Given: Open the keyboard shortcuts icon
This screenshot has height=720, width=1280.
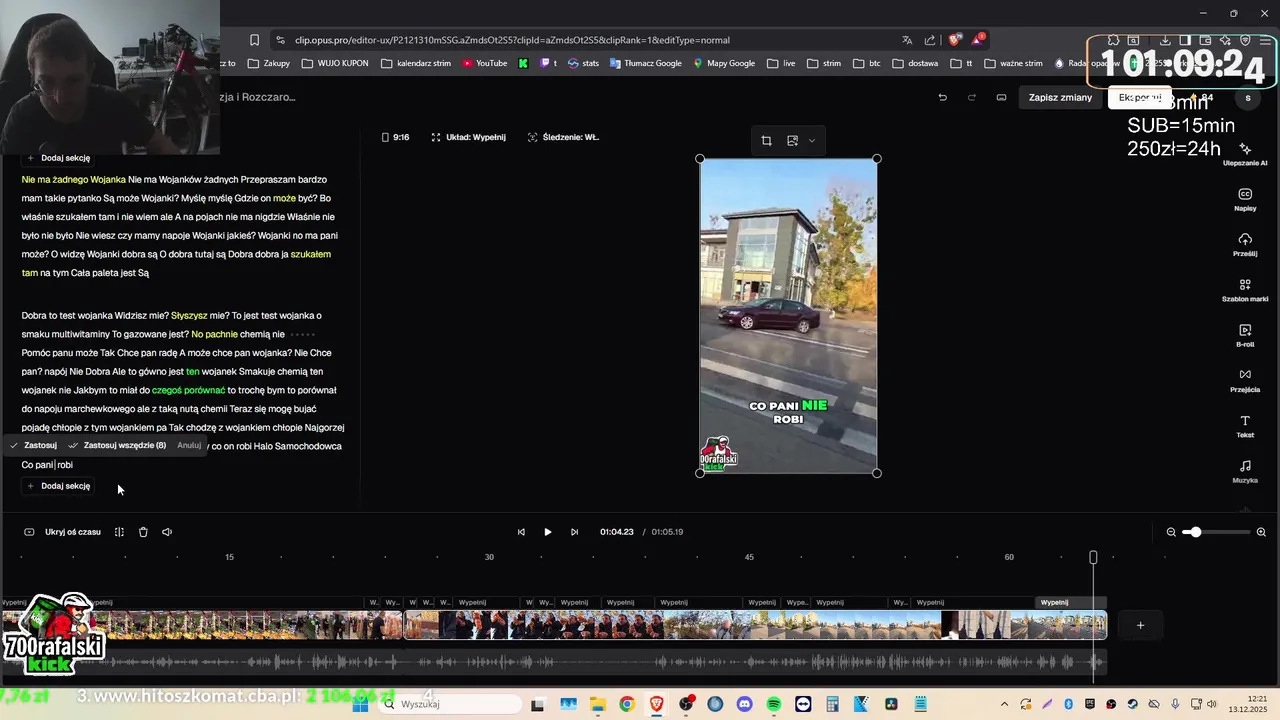Looking at the screenshot, I should [x=1001, y=97].
